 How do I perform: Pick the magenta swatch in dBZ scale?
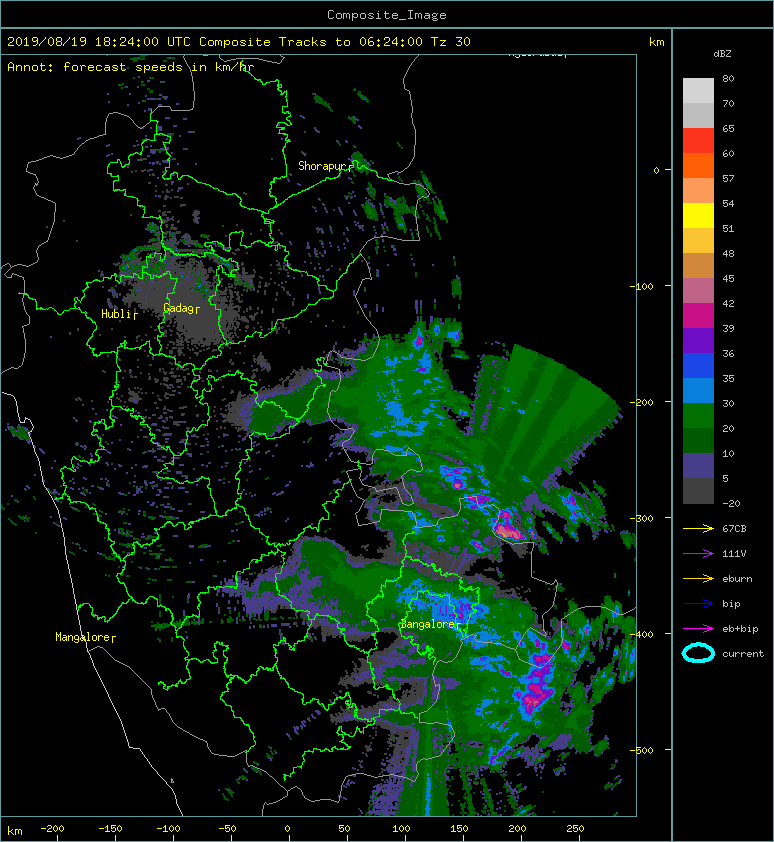tap(698, 316)
